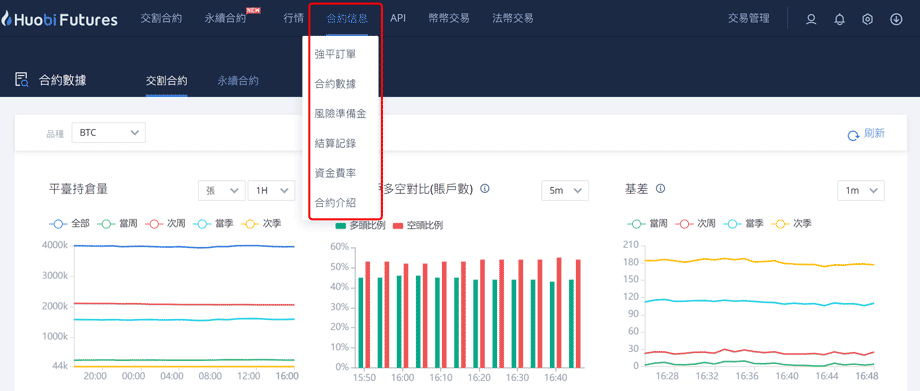Viewport: 920px width, 391px height.
Task: Click the 刷新 refresh icon
Action: click(853, 136)
